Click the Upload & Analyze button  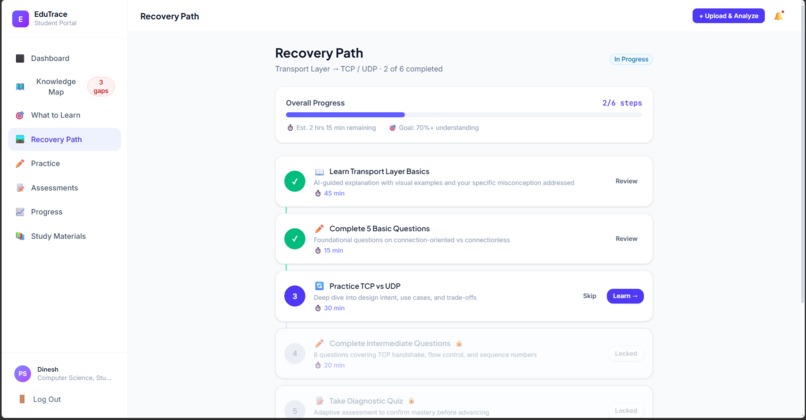point(728,16)
